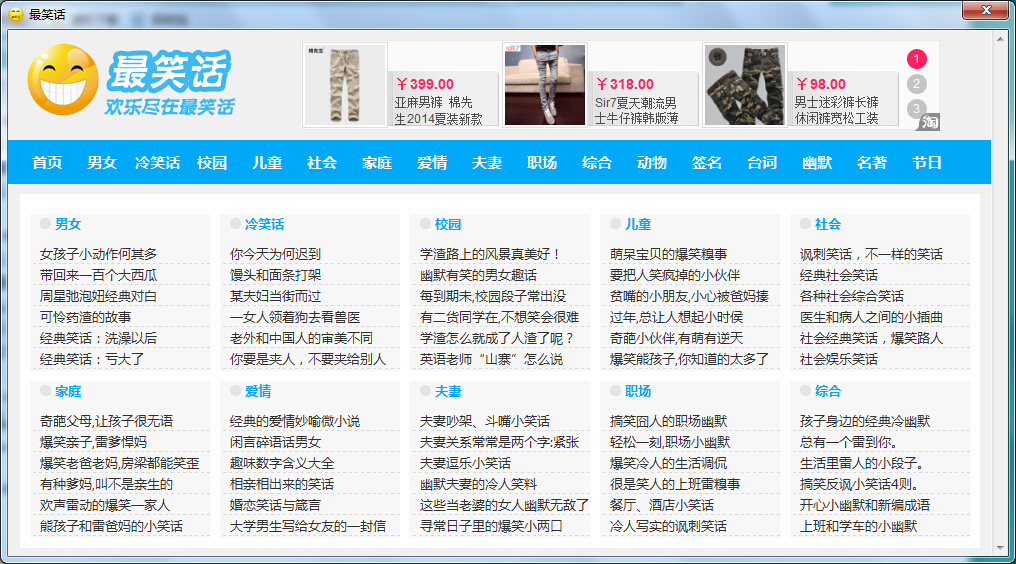This screenshot has width=1016, height=564.
Task: Click the bullet icon beside 职场 section heading
Action: [x=616, y=391]
